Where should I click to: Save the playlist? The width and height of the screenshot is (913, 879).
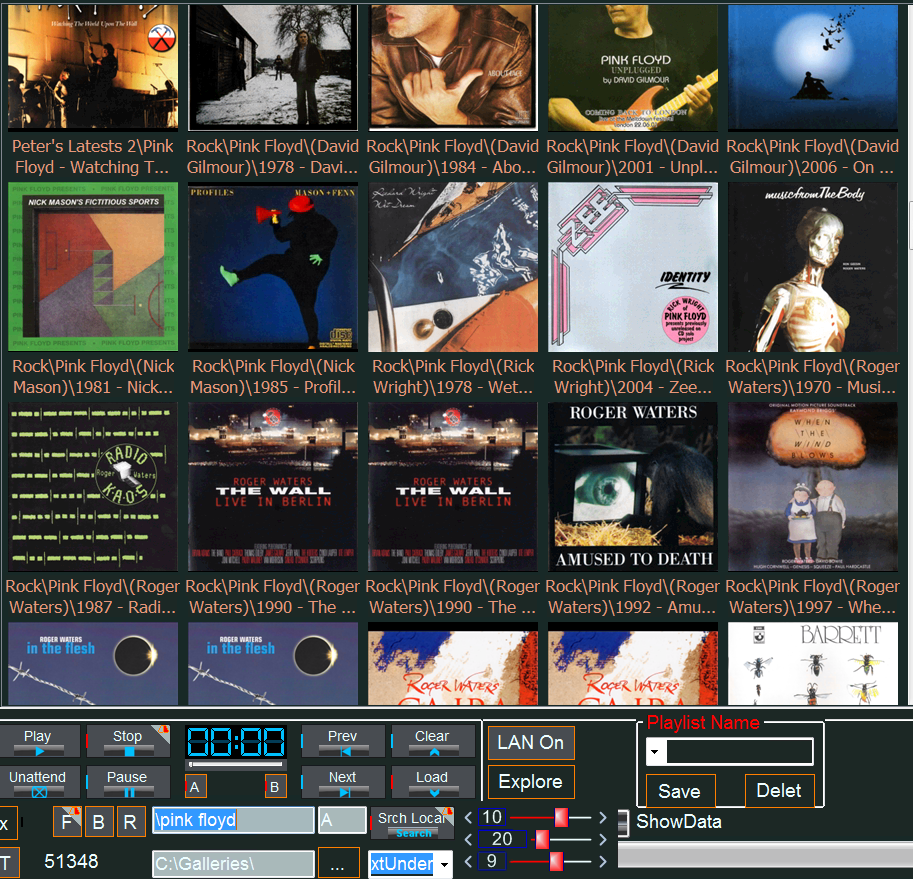(680, 791)
